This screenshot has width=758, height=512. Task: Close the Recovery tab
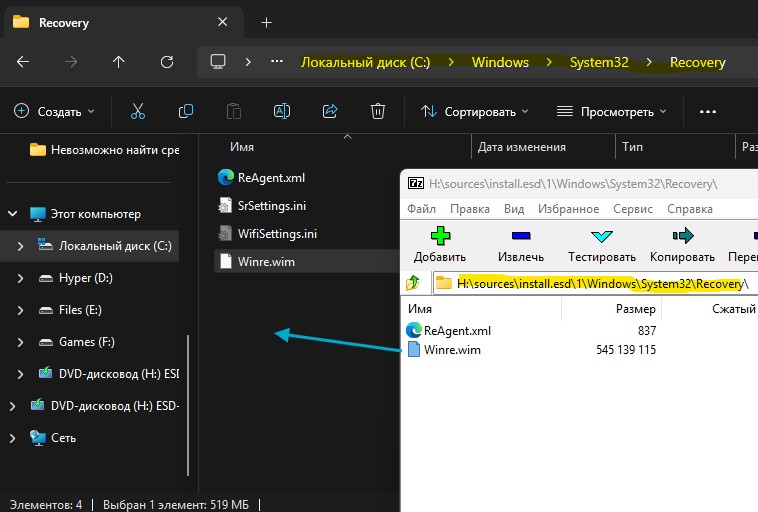tap(222, 22)
